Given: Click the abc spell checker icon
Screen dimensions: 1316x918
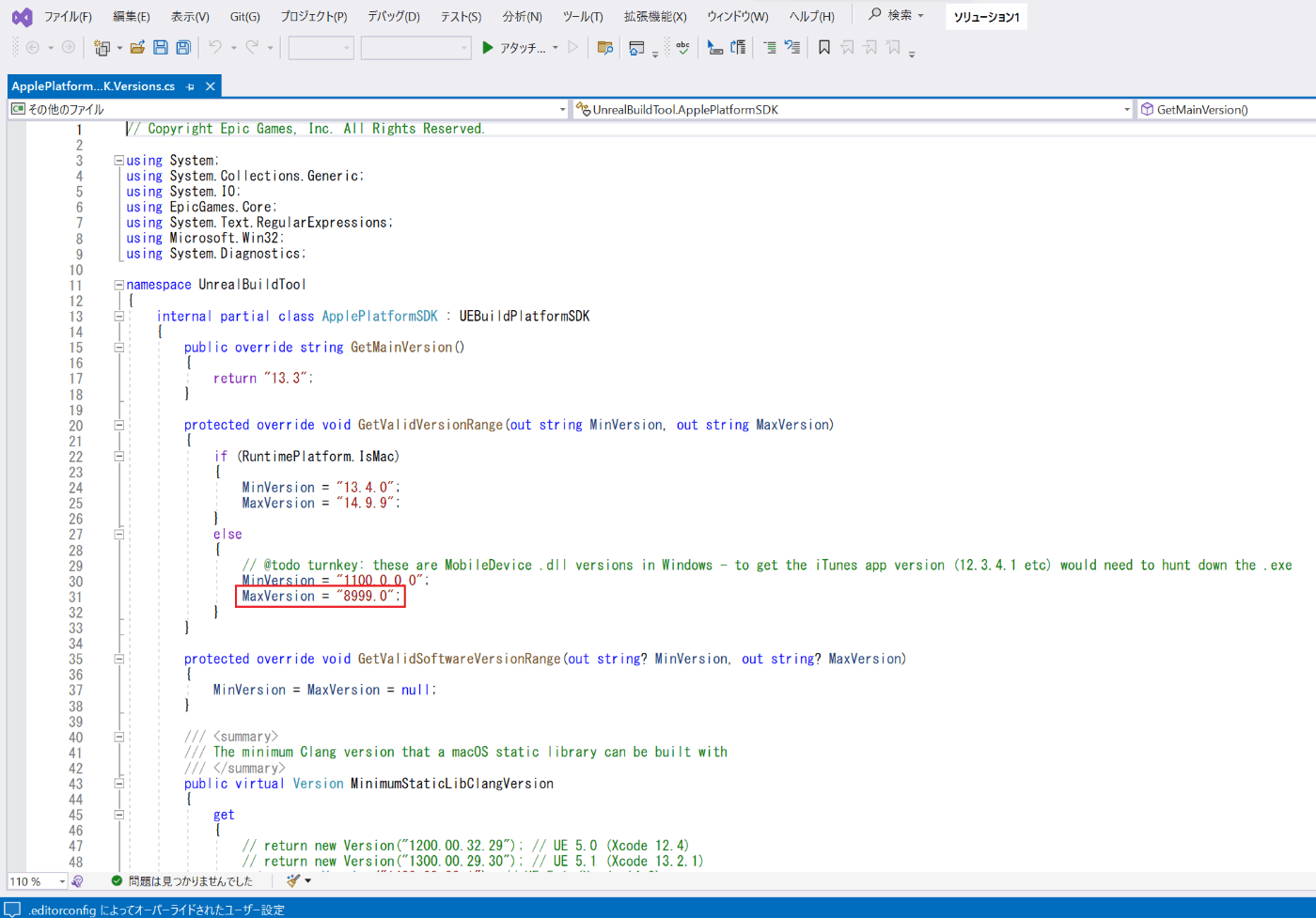Looking at the screenshot, I should pos(682,47).
